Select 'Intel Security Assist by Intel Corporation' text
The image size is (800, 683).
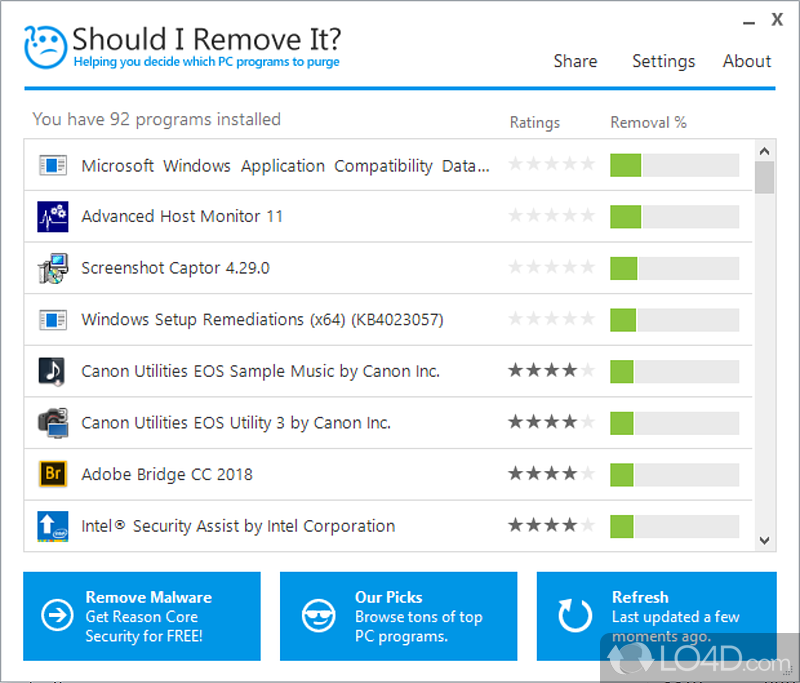(x=238, y=526)
